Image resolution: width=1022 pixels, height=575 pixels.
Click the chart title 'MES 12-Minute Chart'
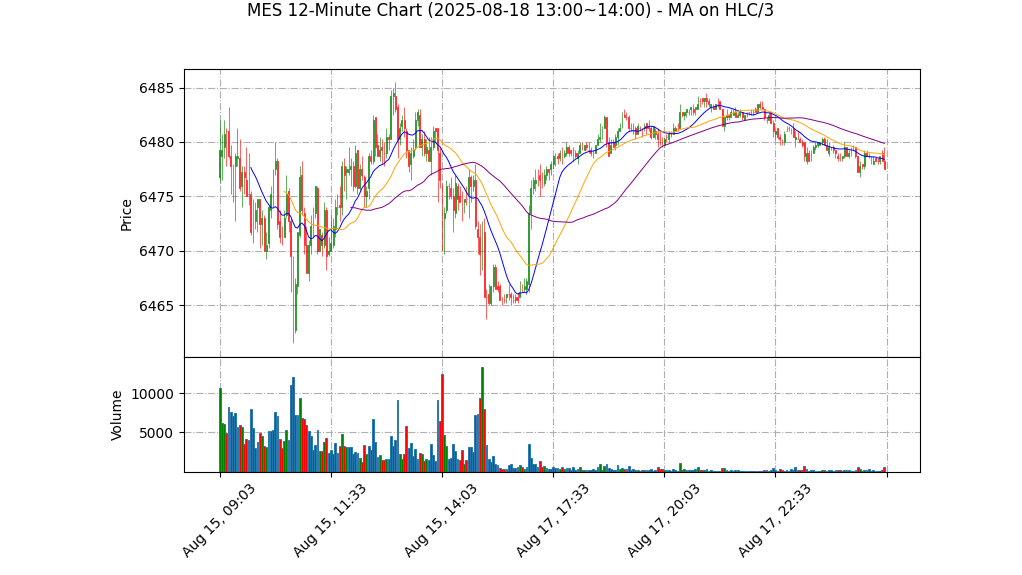click(x=510, y=10)
